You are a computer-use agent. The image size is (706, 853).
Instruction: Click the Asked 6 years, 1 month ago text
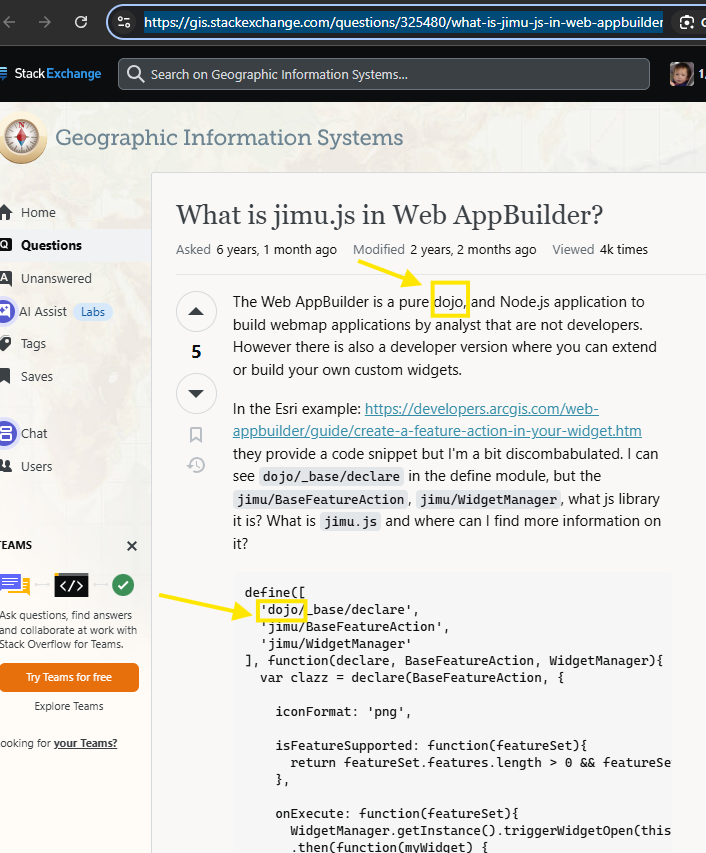[256, 250]
